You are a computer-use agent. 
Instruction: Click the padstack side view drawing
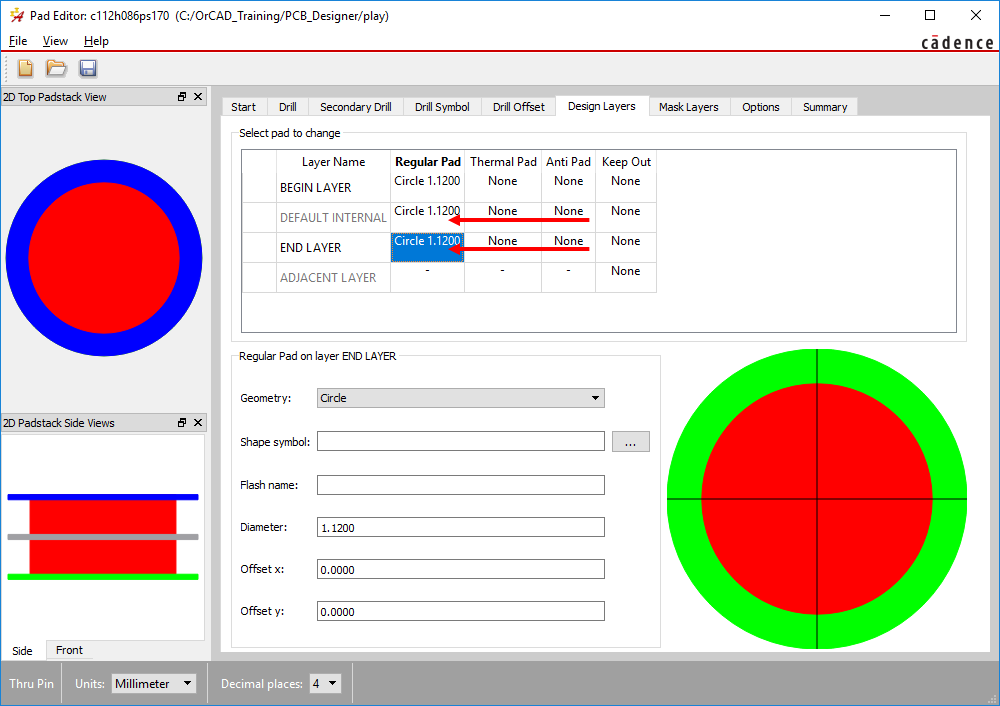(103, 537)
